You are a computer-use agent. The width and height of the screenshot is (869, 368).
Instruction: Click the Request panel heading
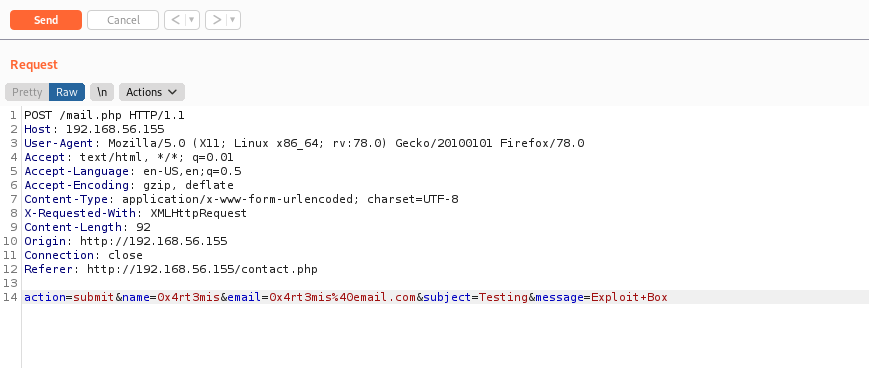pos(34,65)
